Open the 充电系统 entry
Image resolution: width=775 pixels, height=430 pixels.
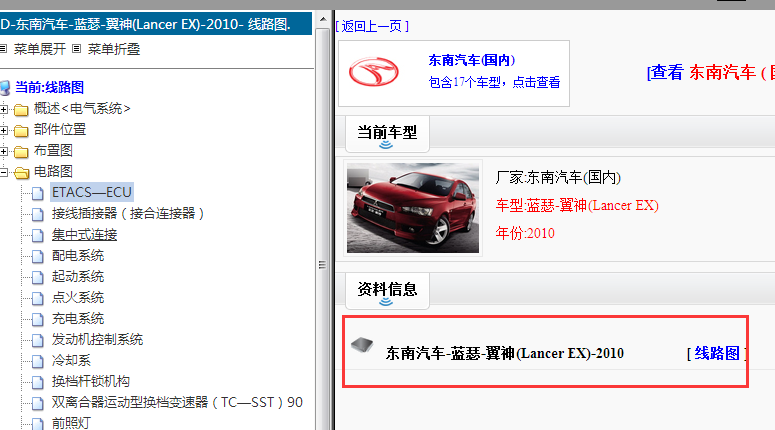tap(78, 318)
